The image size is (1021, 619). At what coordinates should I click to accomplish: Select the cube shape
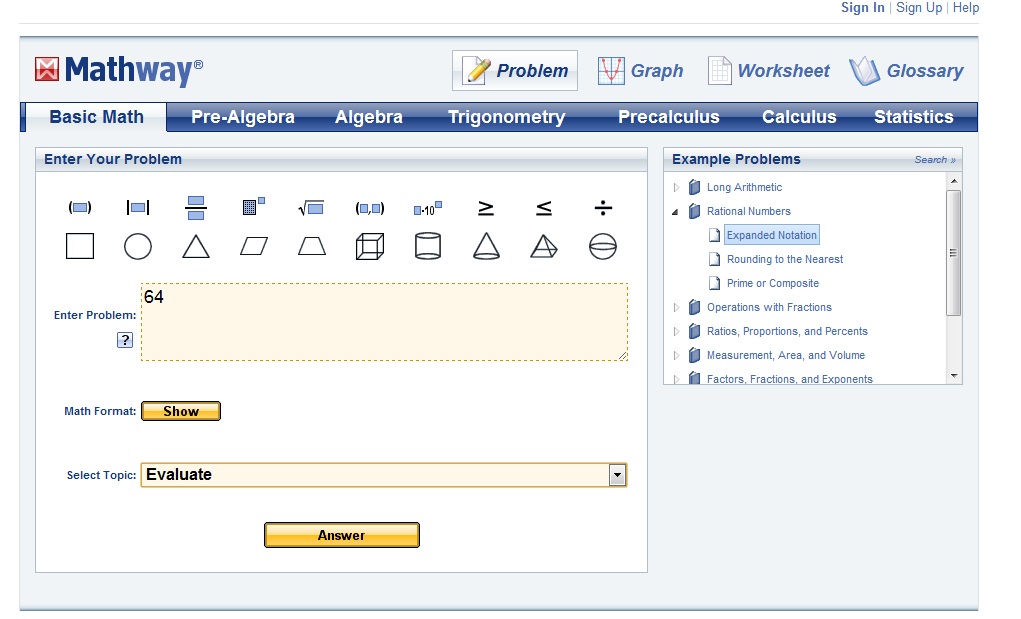pyautogui.click(x=370, y=247)
